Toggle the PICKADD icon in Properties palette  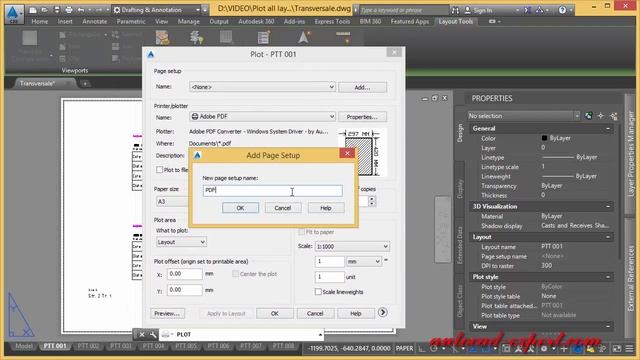(589, 116)
